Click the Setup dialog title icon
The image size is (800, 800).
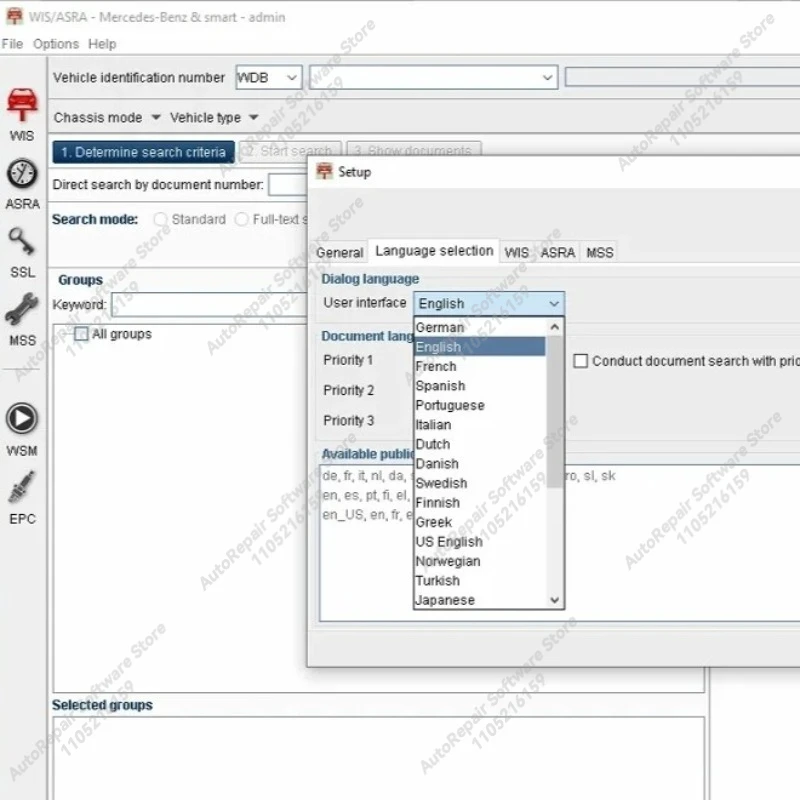(x=324, y=171)
